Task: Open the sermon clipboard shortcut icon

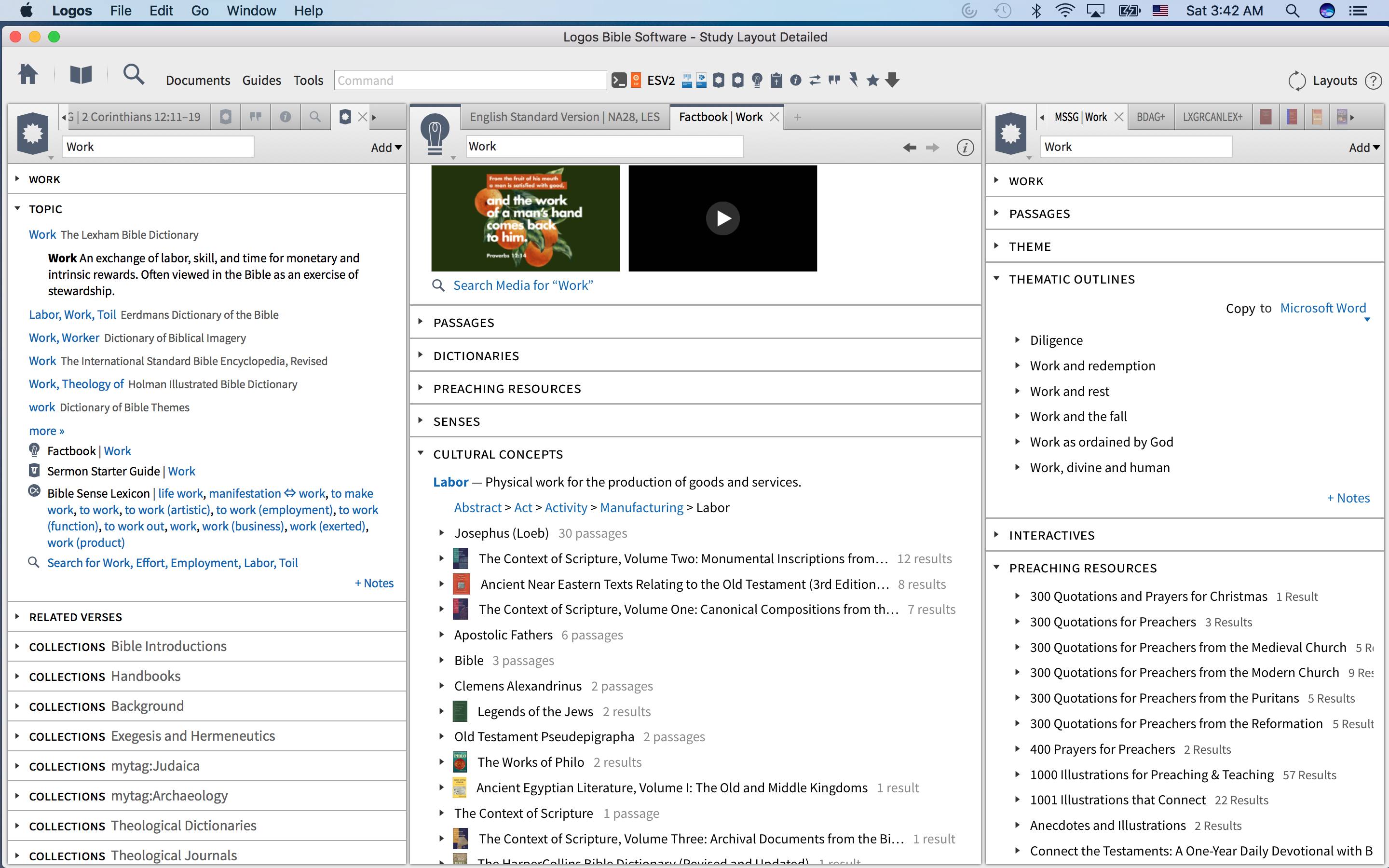Action: (x=776, y=81)
